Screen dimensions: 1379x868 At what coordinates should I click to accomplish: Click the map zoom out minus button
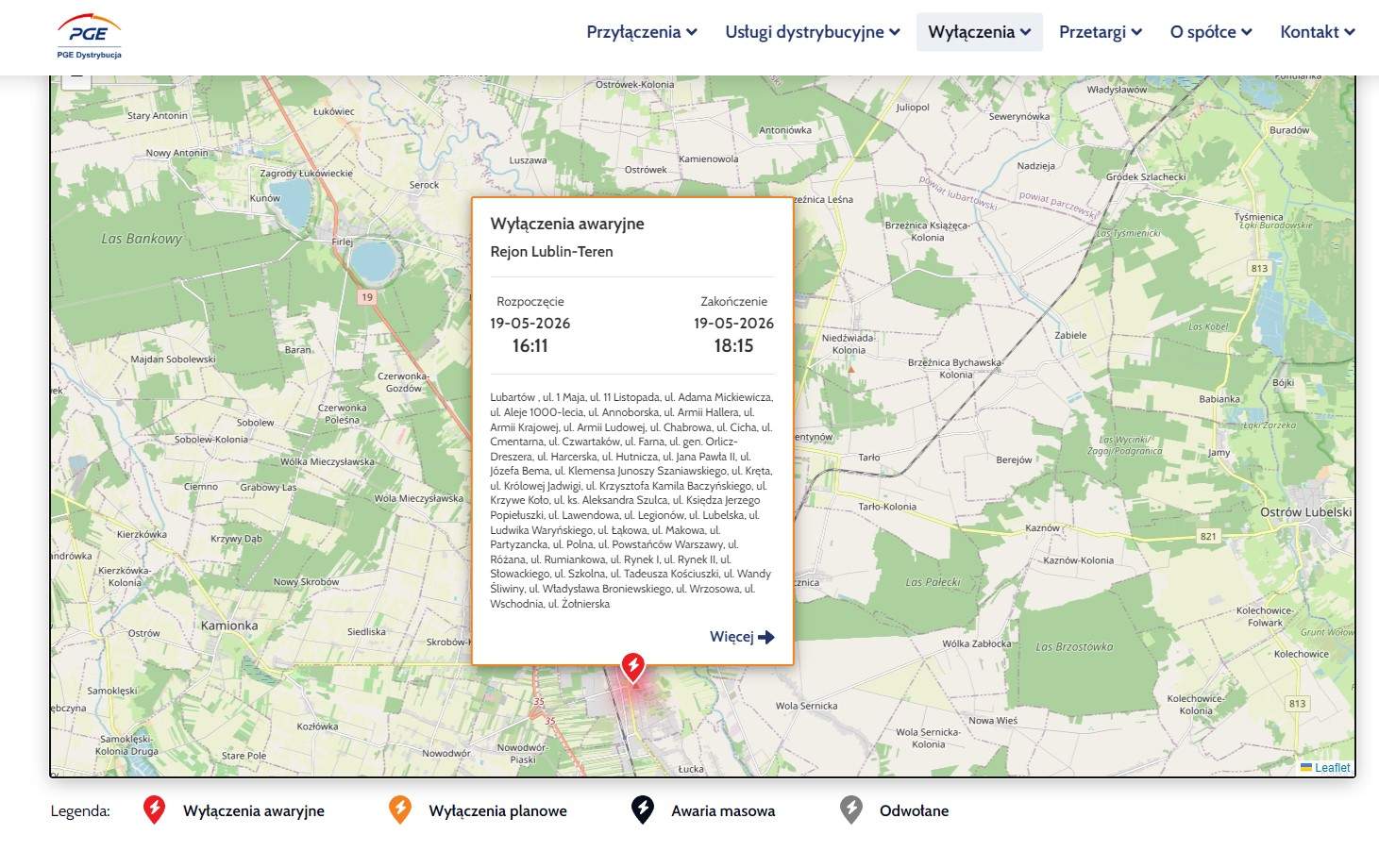76,78
